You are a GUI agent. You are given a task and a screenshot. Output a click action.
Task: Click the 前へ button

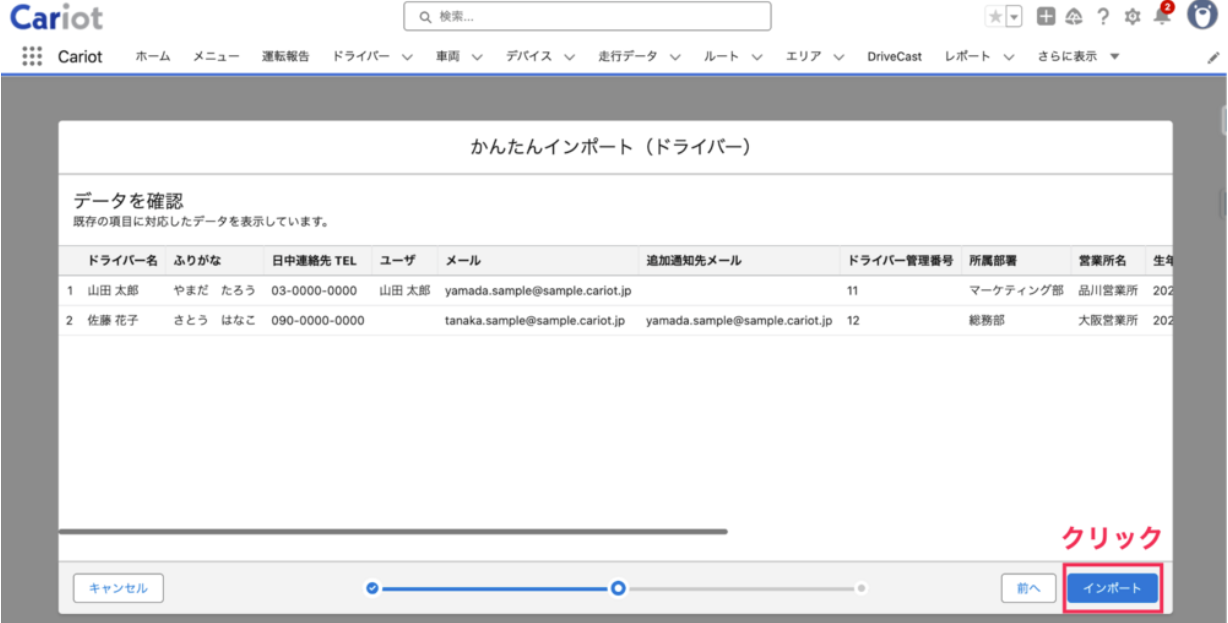pyautogui.click(x=1028, y=588)
